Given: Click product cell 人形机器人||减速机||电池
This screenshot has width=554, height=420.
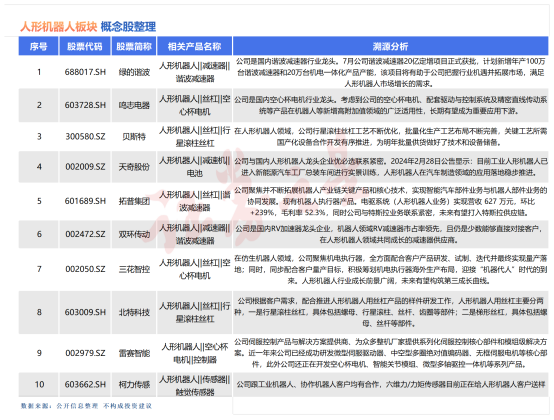Looking at the screenshot, I should [195, 167].
